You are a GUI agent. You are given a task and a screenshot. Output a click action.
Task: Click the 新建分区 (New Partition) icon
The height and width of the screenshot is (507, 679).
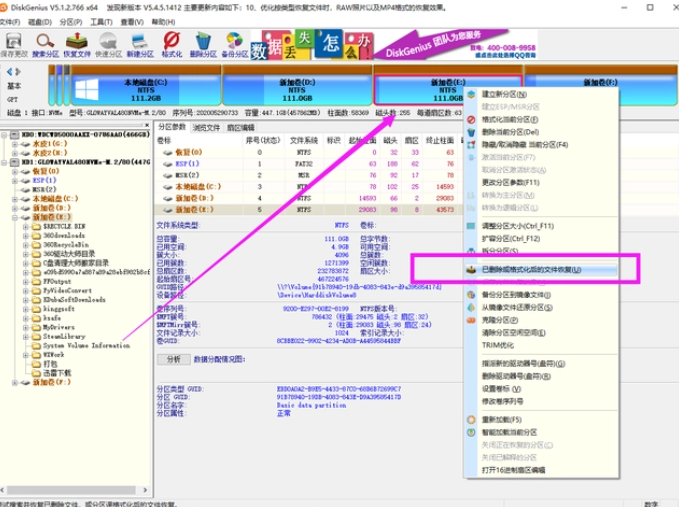coord(140,45)
